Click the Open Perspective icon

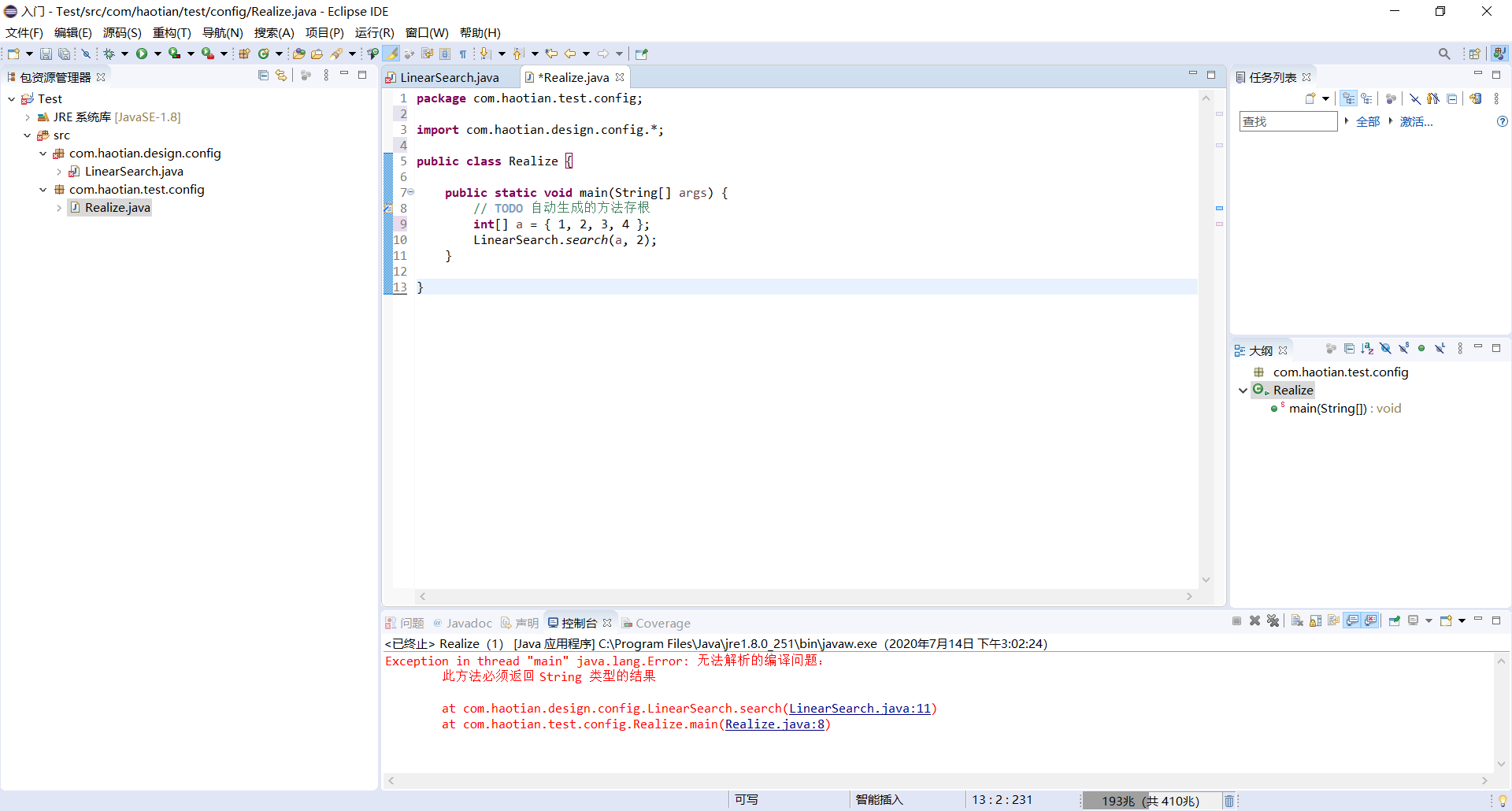tap(1475, 54)
